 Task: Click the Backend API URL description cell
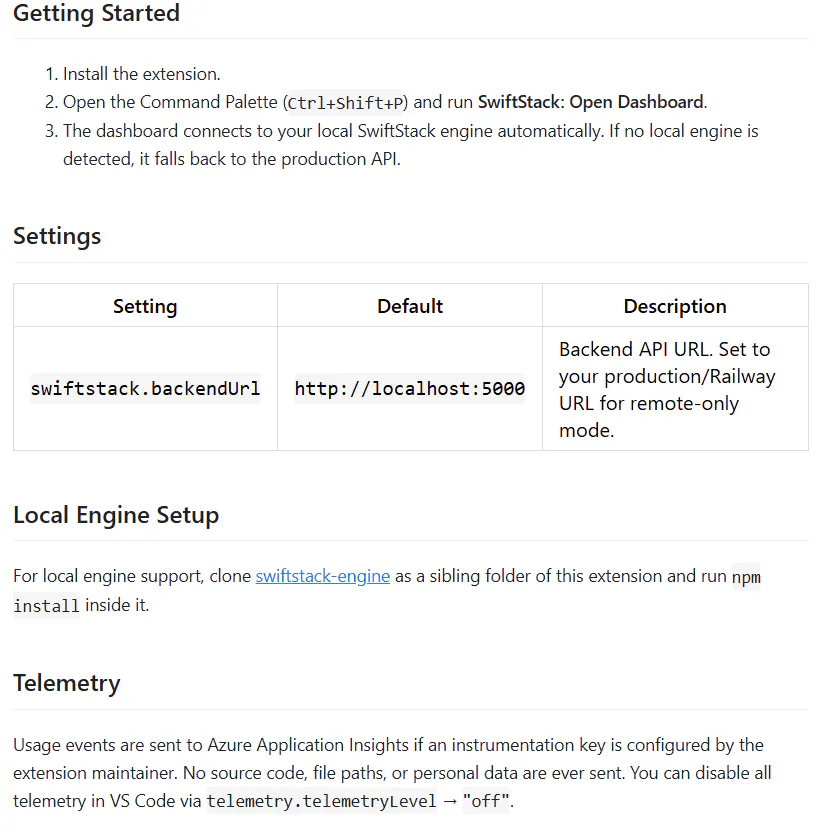[x=675, y=389]
